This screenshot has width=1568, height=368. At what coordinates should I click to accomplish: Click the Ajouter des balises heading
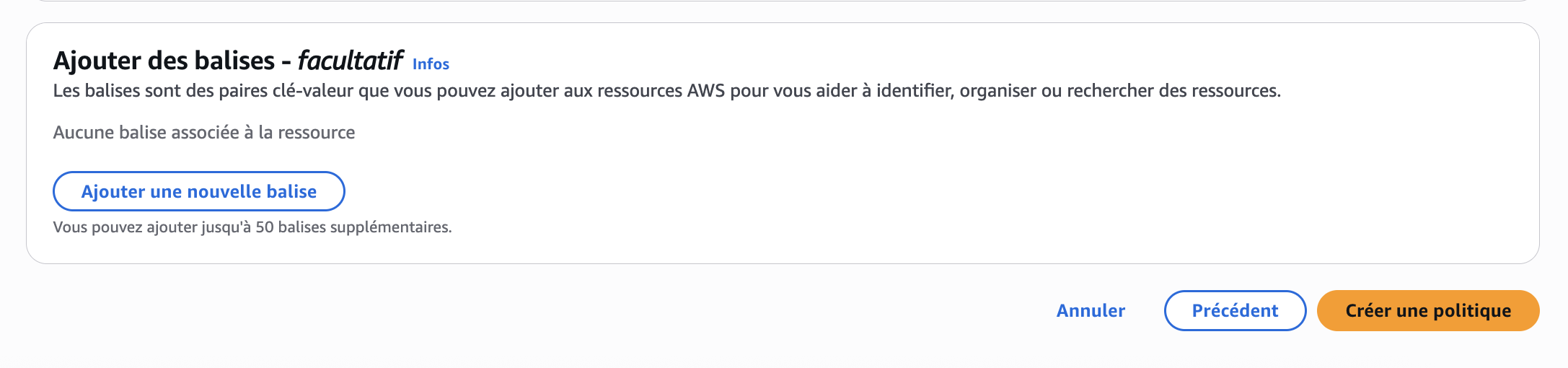pyautogui.click(x=164, y=61)
